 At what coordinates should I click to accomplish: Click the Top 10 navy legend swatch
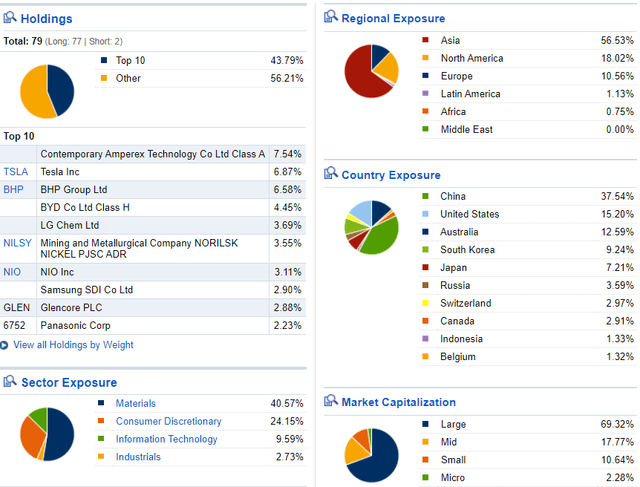[x=104, y=60]
